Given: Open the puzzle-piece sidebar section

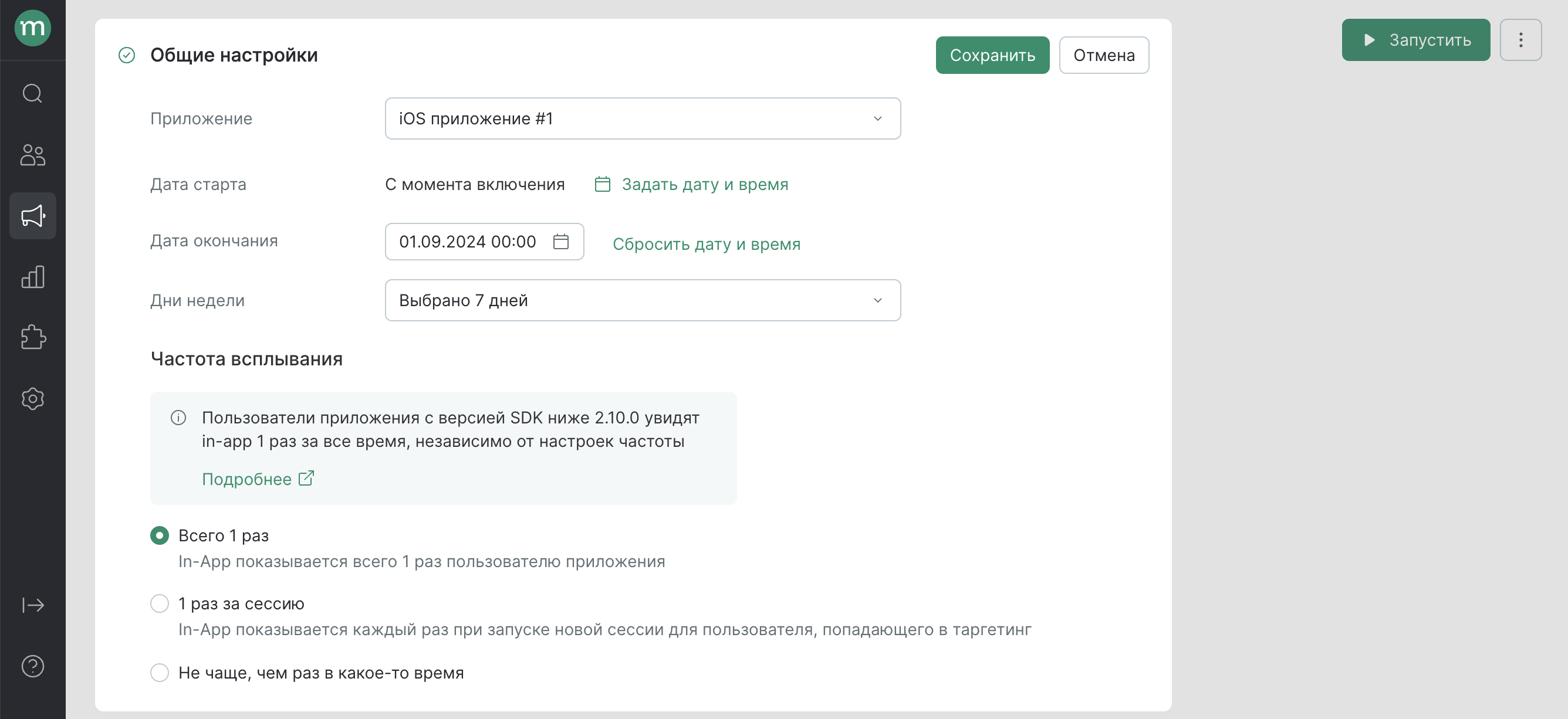Looking at the screenshot, I should 33,337.
